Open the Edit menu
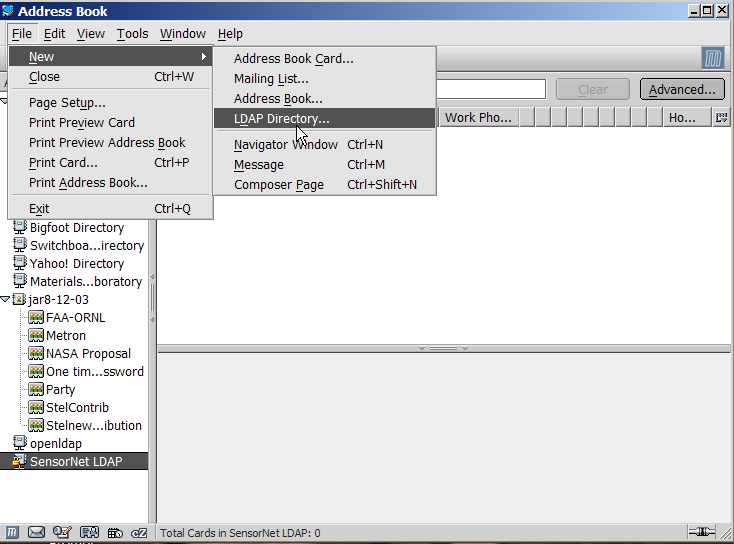 (x=54, y=34)
